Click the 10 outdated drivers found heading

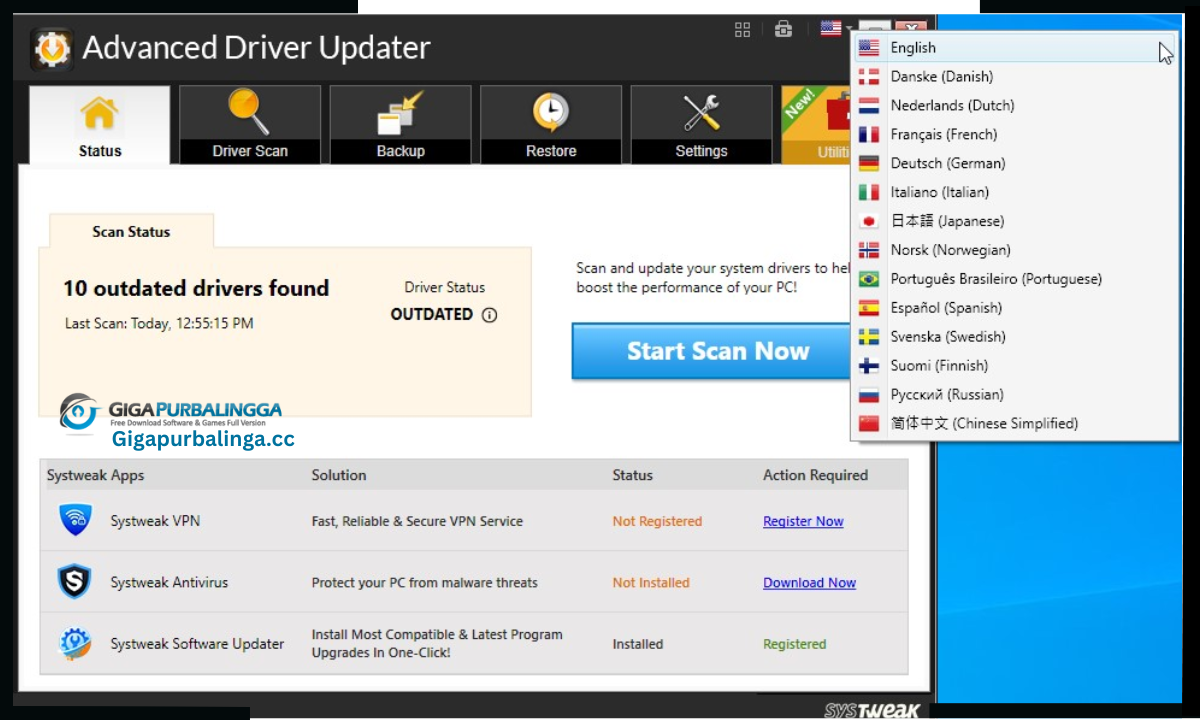(x=196, y=288)
